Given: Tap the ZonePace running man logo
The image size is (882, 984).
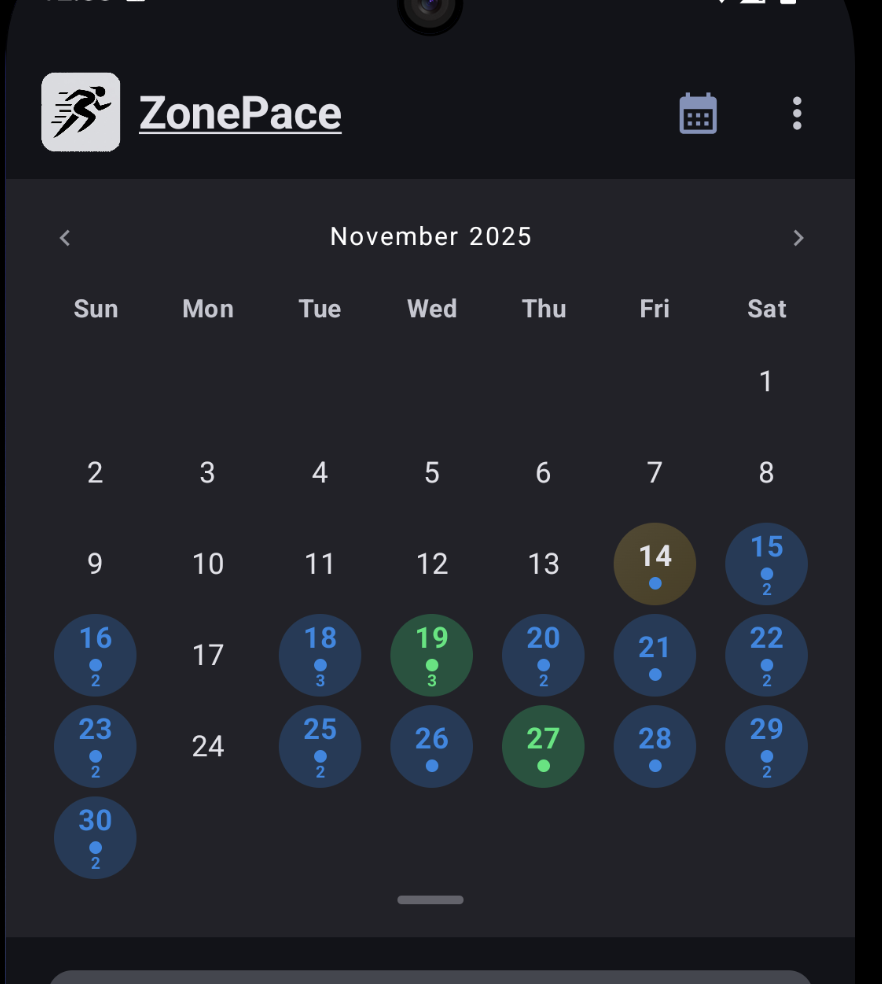Looking at the screenshot, I should (81, 112).
